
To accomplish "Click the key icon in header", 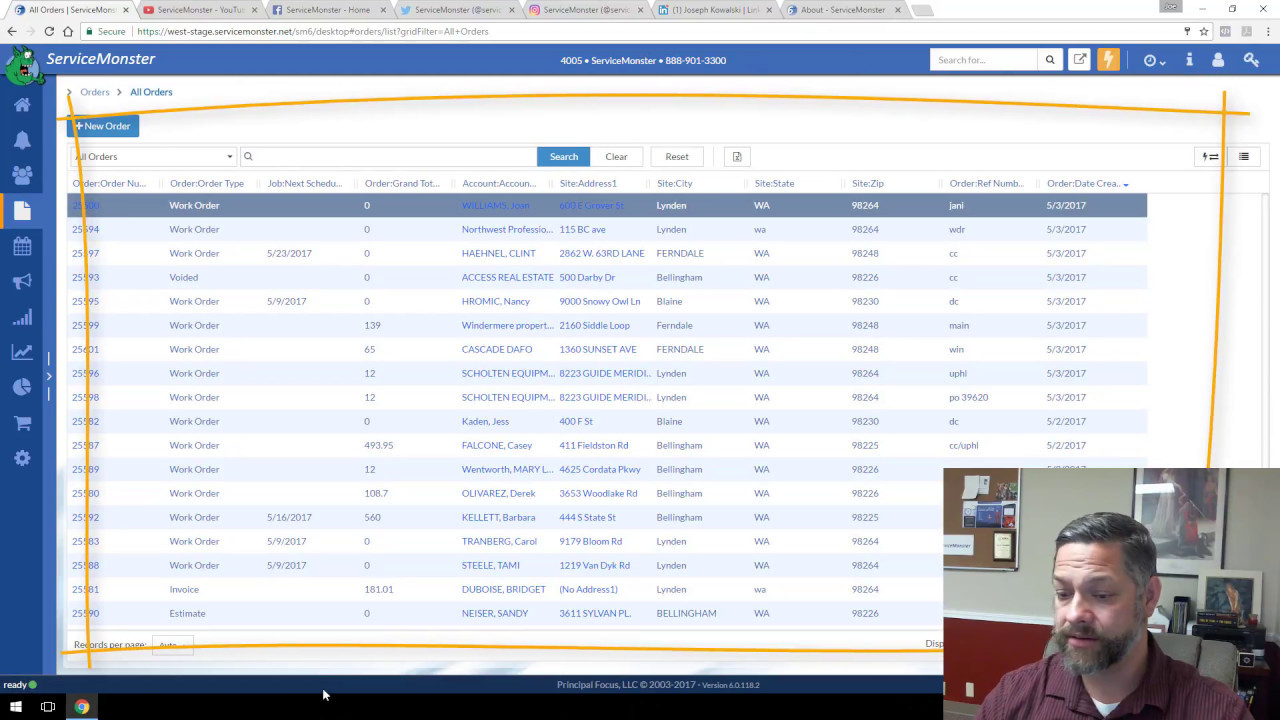I will [1251, 60].
